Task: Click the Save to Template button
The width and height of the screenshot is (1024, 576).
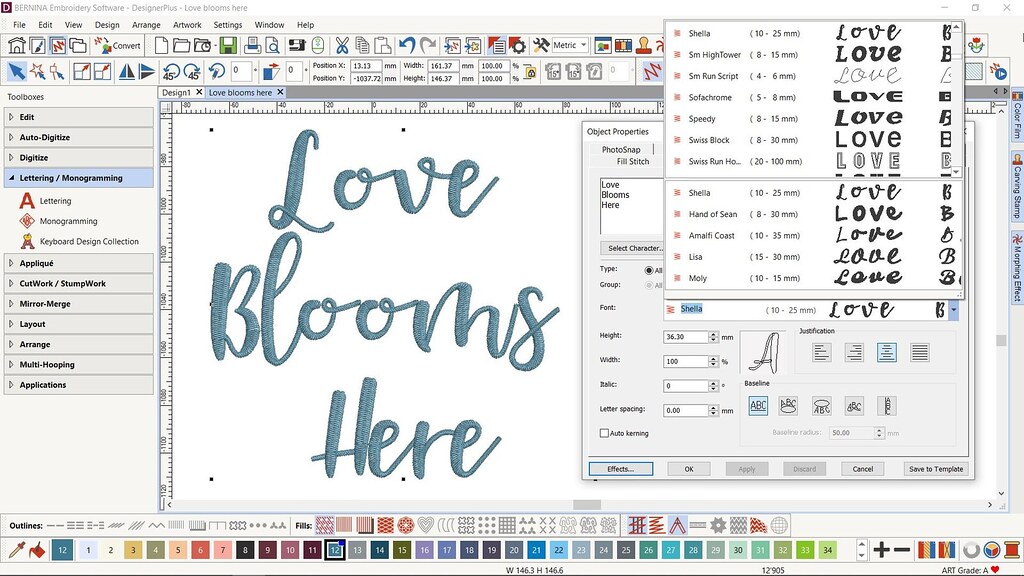Action: point(935,468)
